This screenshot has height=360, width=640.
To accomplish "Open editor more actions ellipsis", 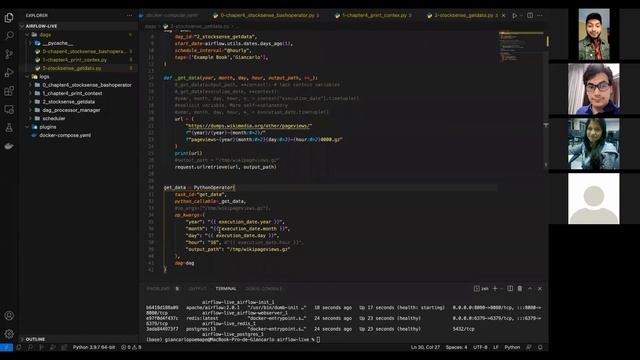I will tap(540, 16).
